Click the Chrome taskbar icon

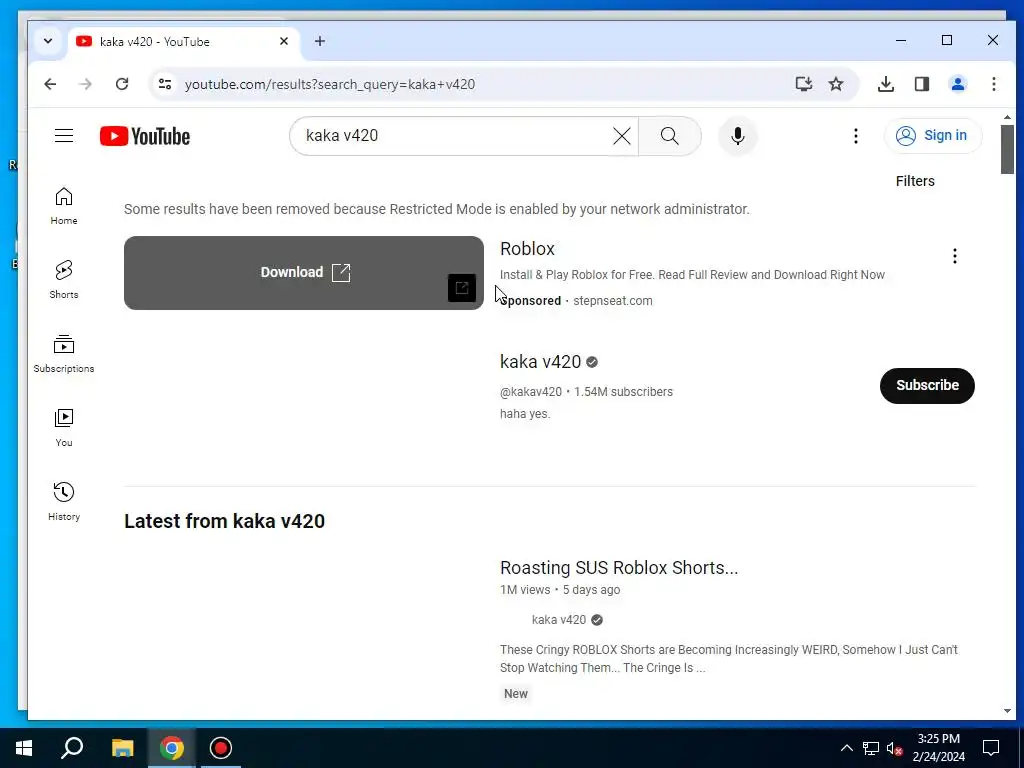(172, 748)
